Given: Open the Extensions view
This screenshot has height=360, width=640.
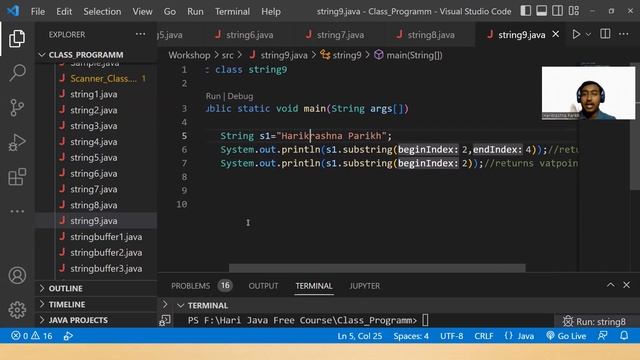Looking at the screenshot, I should 17,177.
